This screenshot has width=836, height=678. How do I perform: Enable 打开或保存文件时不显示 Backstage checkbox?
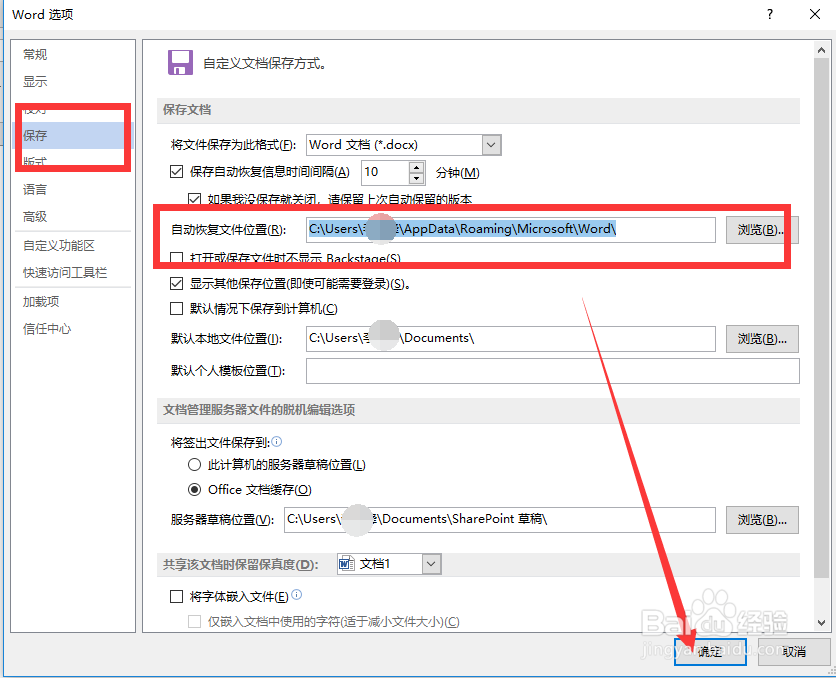(x=176, y=258)
